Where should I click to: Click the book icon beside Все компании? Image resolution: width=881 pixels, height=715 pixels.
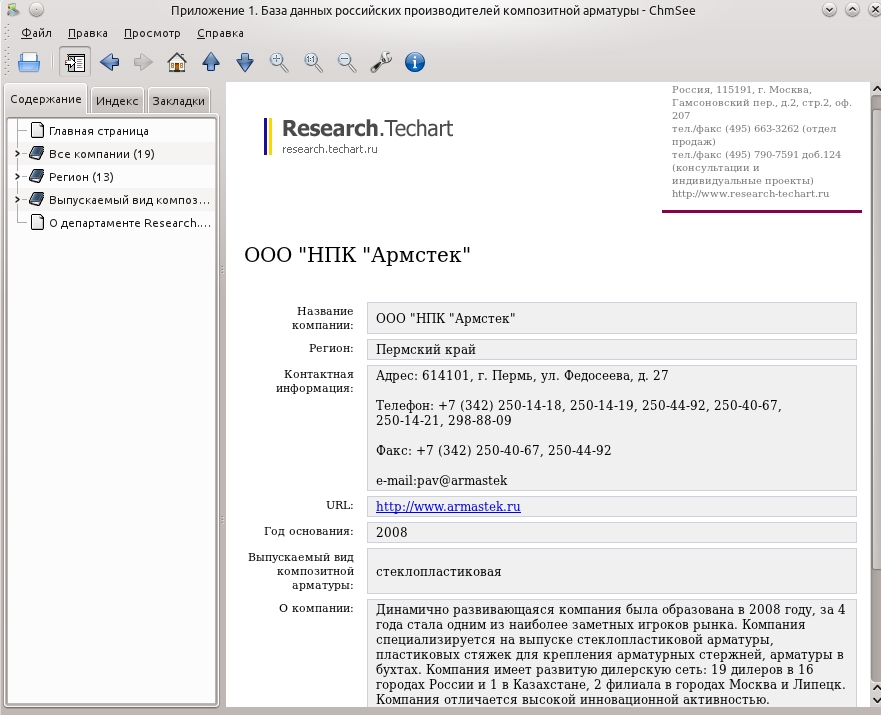click(37, 153)
